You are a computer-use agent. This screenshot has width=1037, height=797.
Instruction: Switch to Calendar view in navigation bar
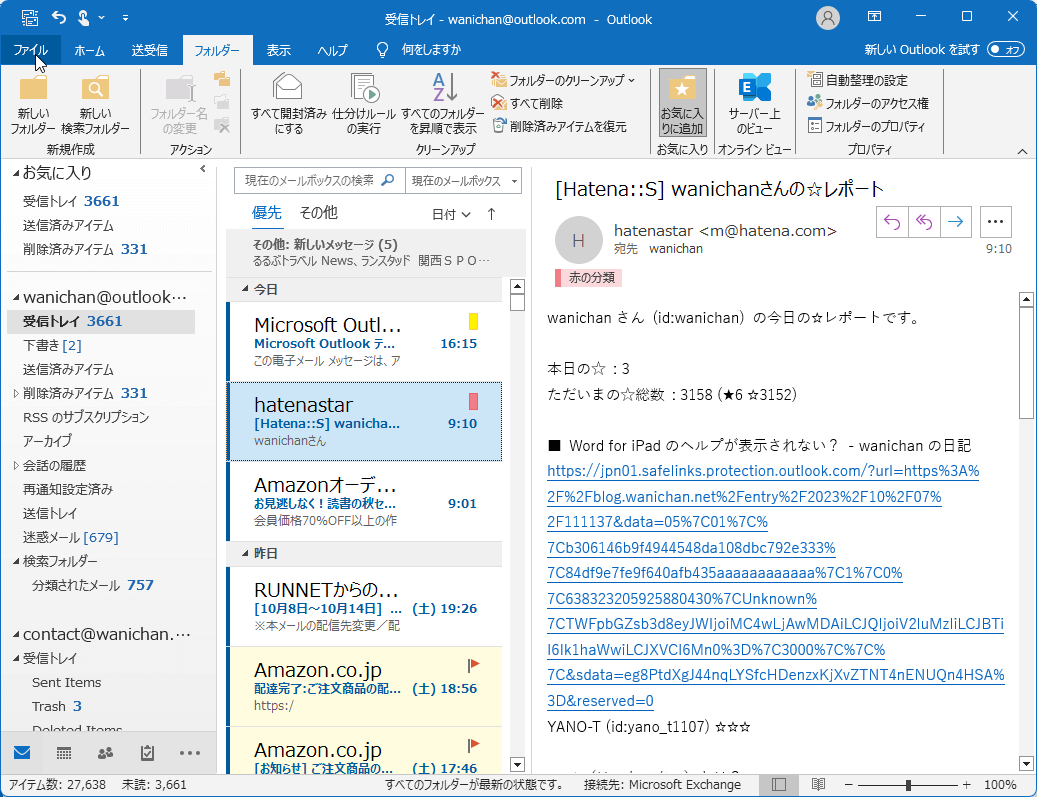coord(64,753)
